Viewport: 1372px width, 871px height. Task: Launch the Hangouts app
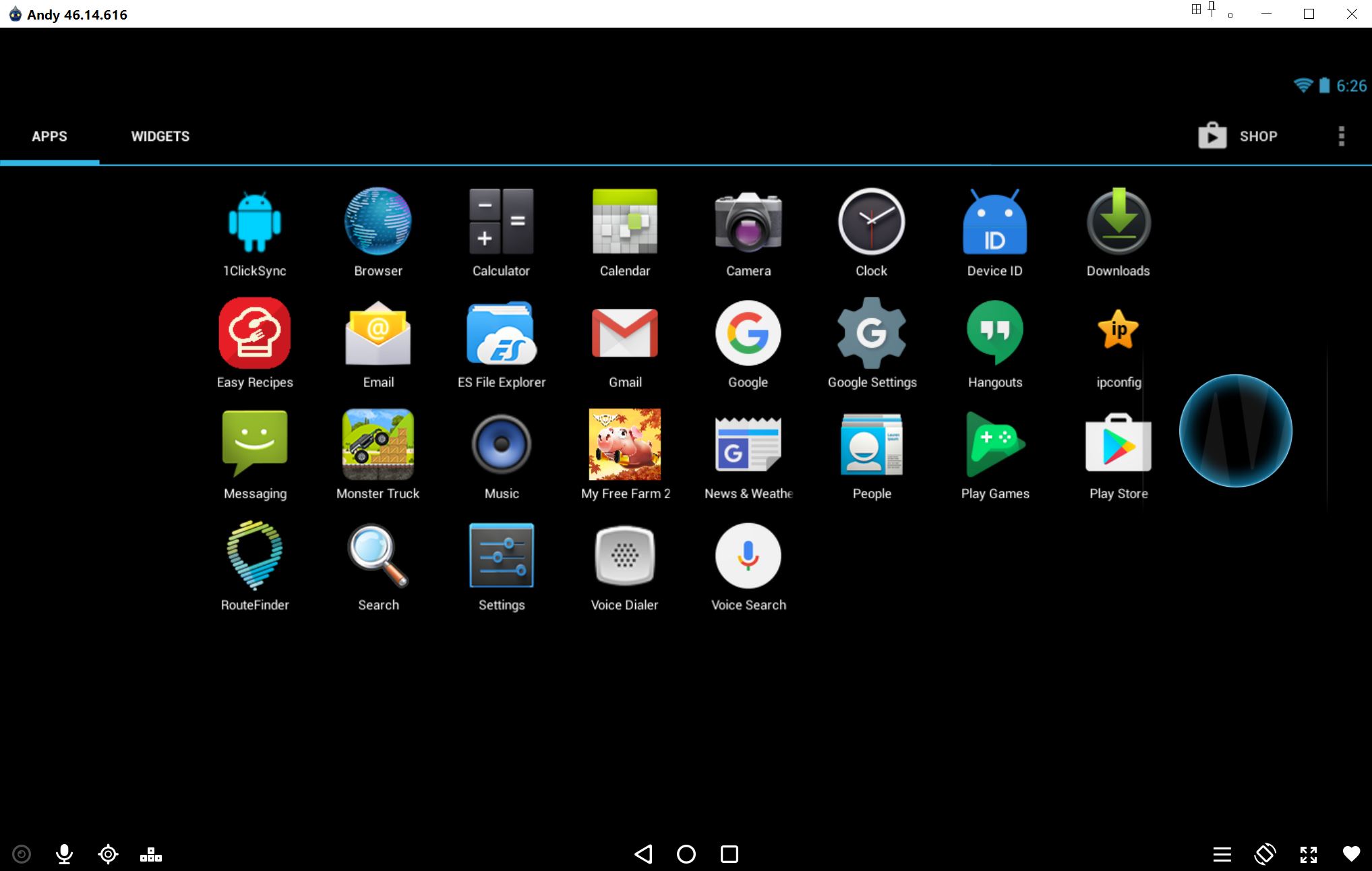pos(995,344)
